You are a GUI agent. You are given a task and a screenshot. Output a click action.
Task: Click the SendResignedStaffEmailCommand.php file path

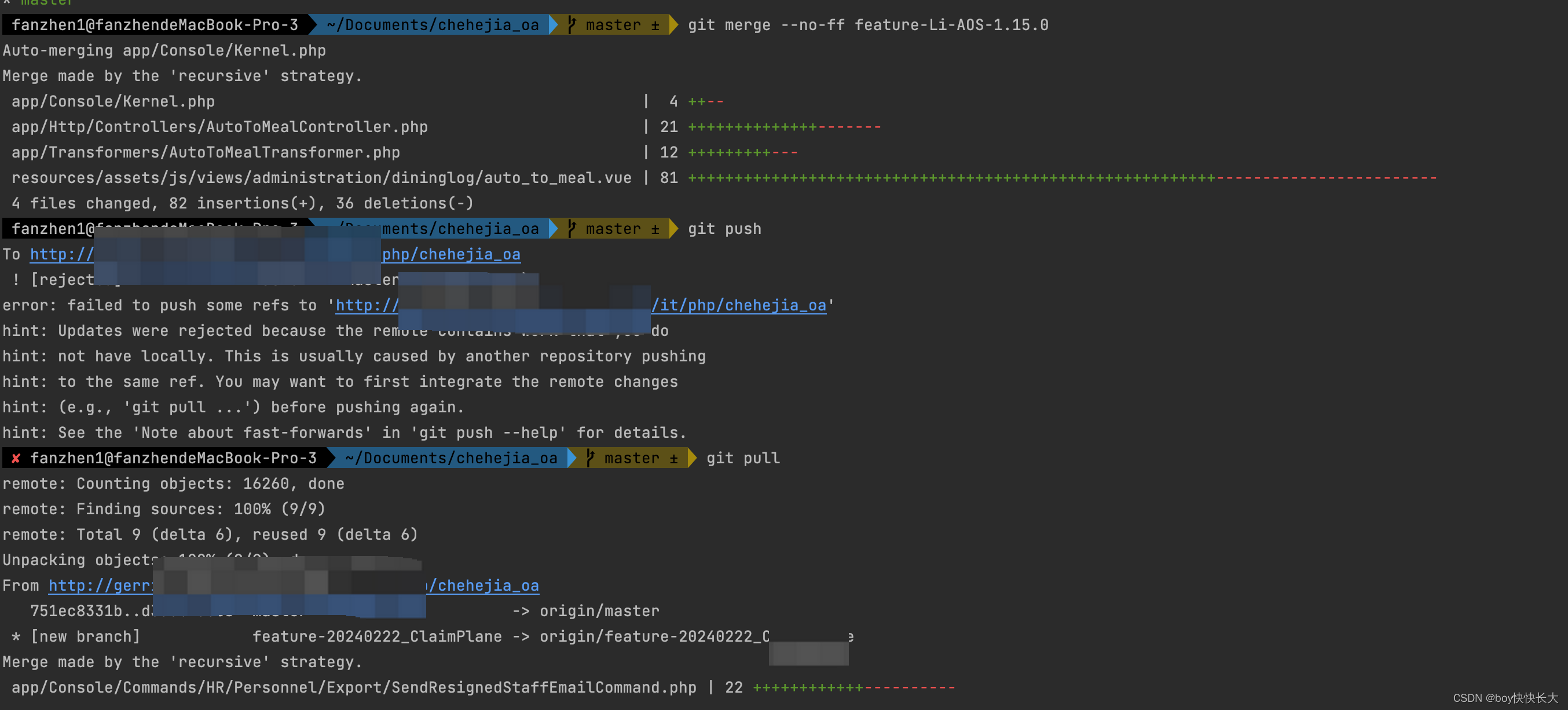(x=354, y=687)
